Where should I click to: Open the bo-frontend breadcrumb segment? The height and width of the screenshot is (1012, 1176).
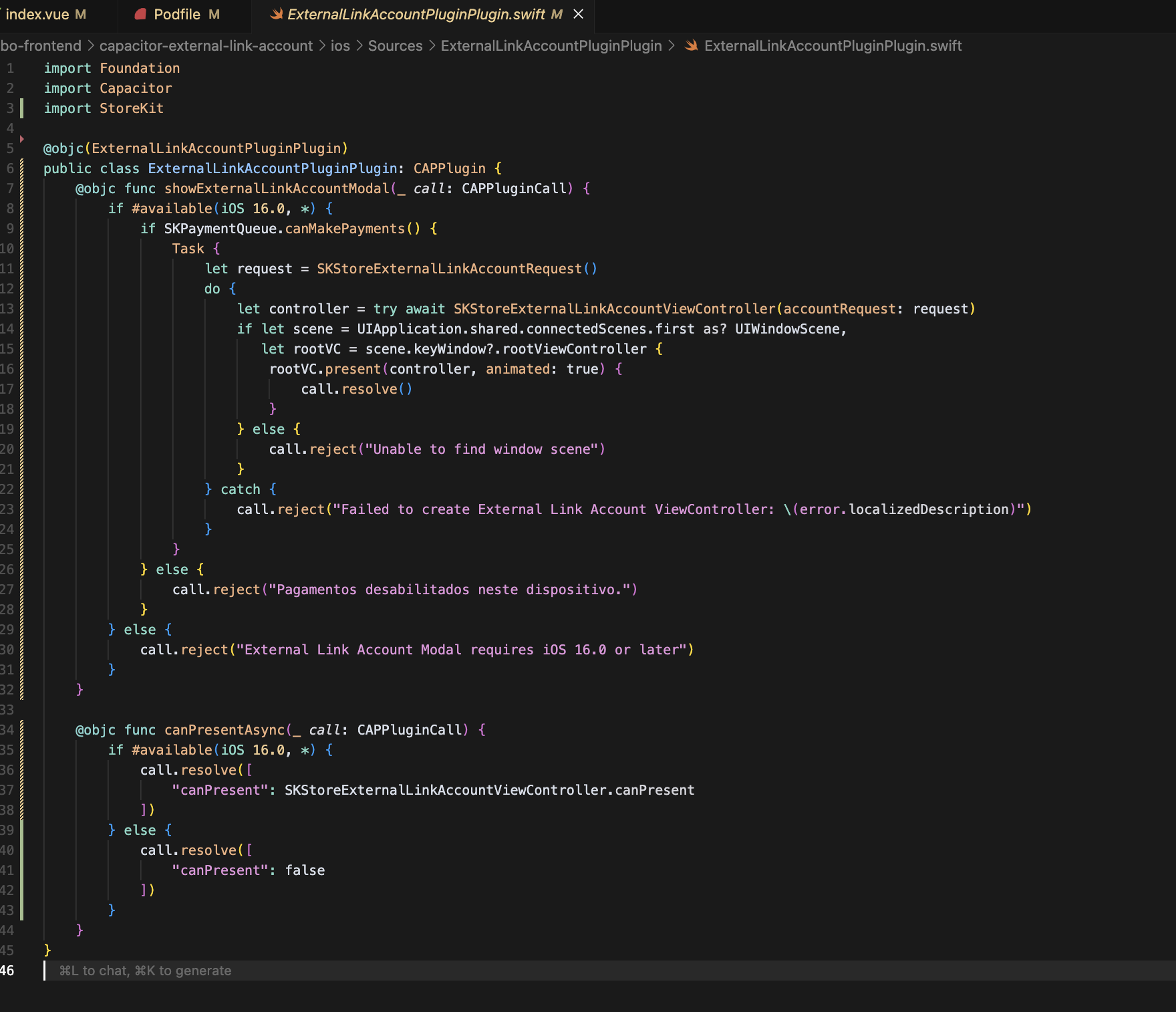point(40,45)
